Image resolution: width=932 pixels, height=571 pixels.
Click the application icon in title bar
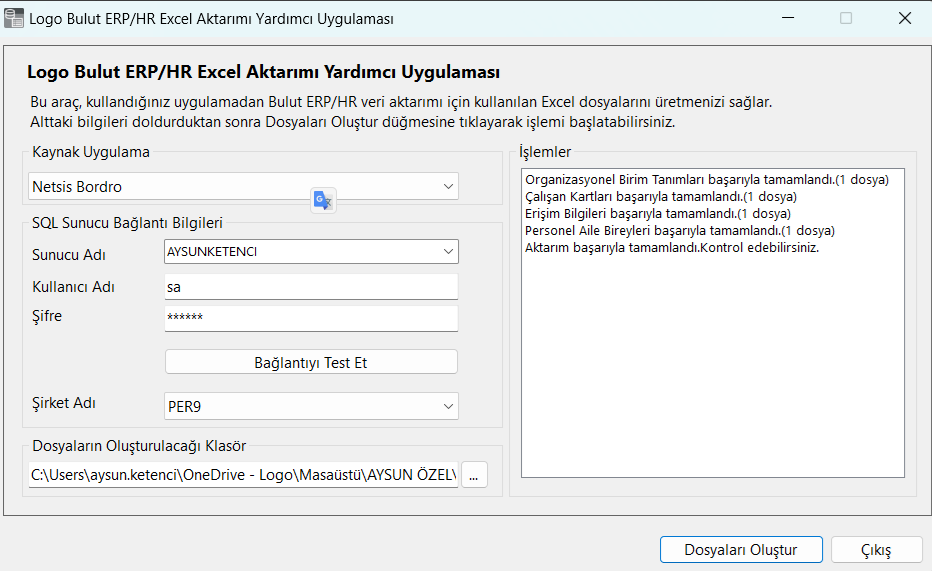click(x=14, y=18)
